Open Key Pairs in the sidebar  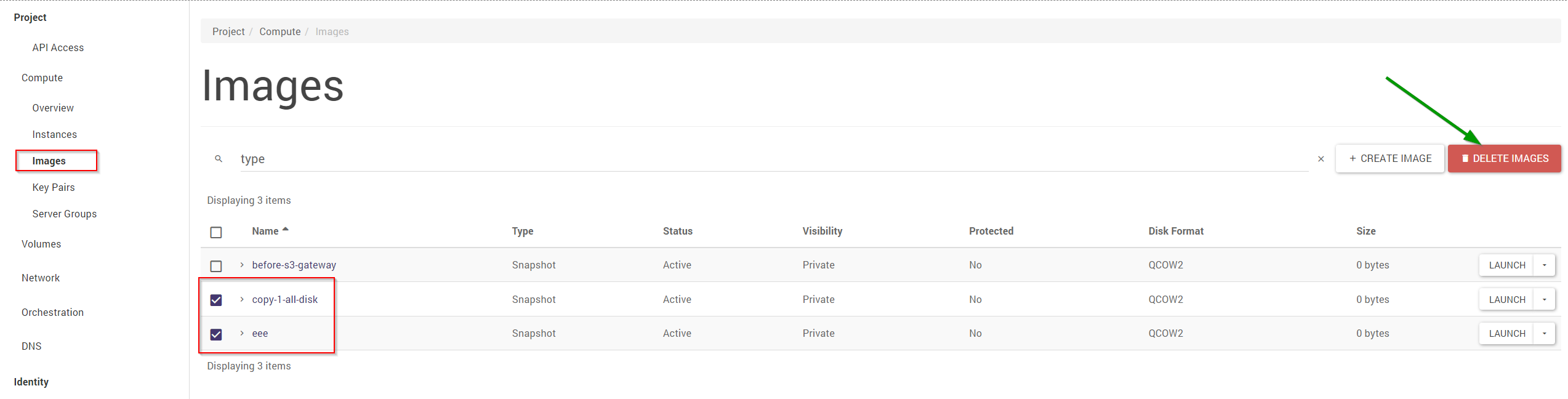[x=54, y=187]
